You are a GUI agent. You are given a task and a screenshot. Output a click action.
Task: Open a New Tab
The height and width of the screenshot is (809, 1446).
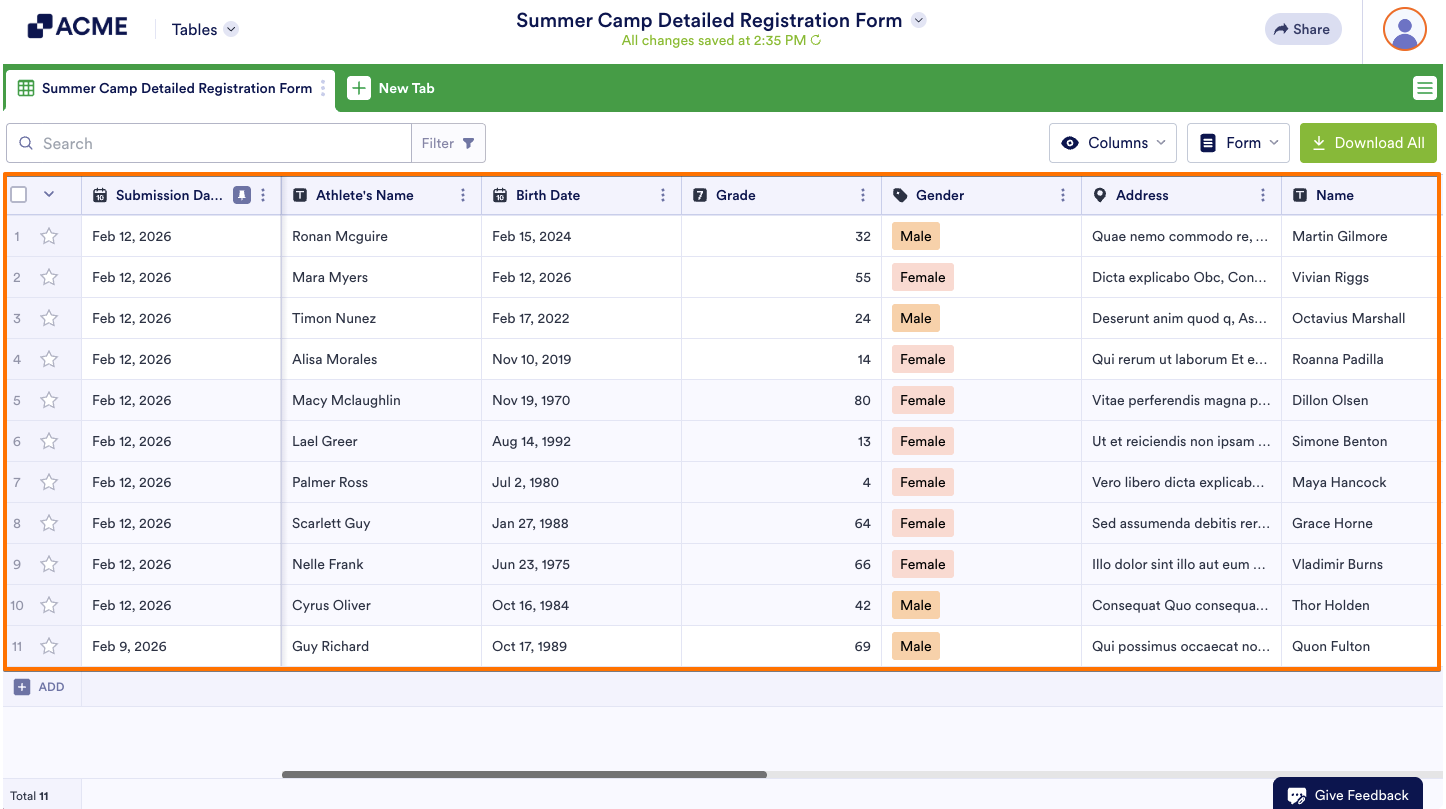tap(392, 88)
